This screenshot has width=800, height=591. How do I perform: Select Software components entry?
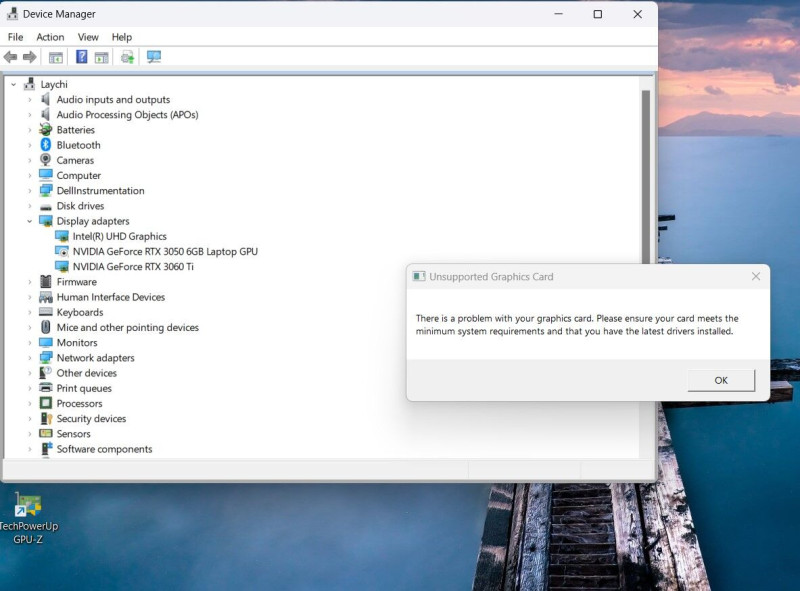[104, 449]
